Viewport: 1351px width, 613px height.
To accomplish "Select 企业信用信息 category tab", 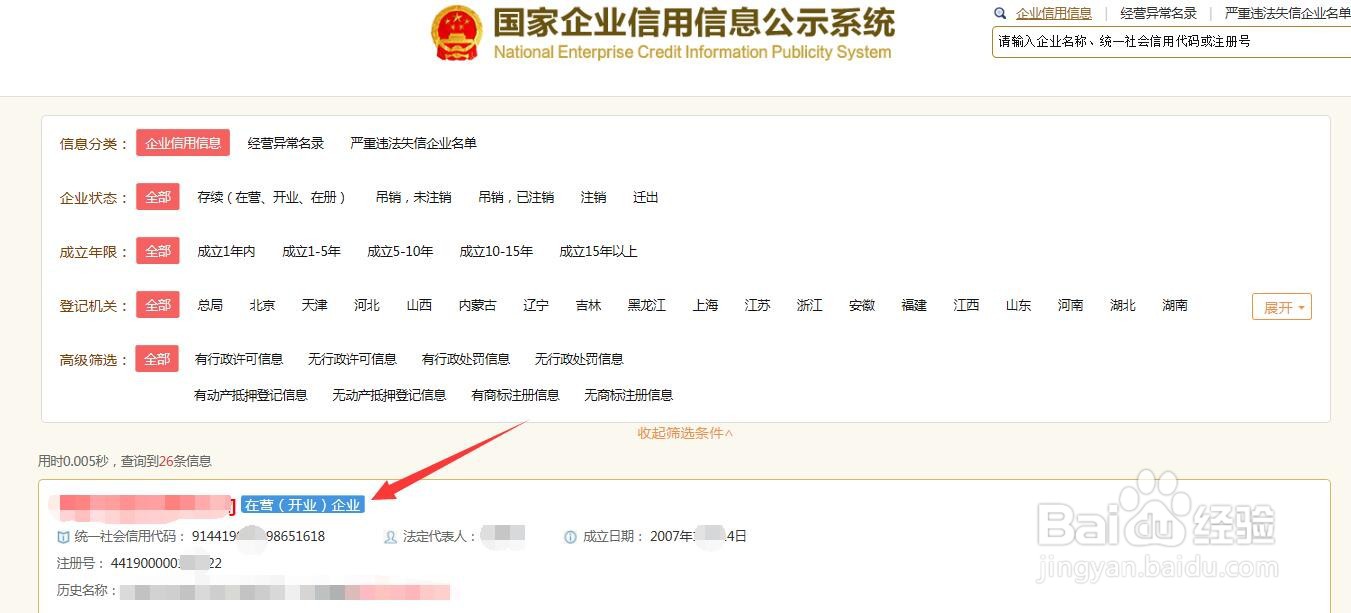I will (x=183, y=143).
